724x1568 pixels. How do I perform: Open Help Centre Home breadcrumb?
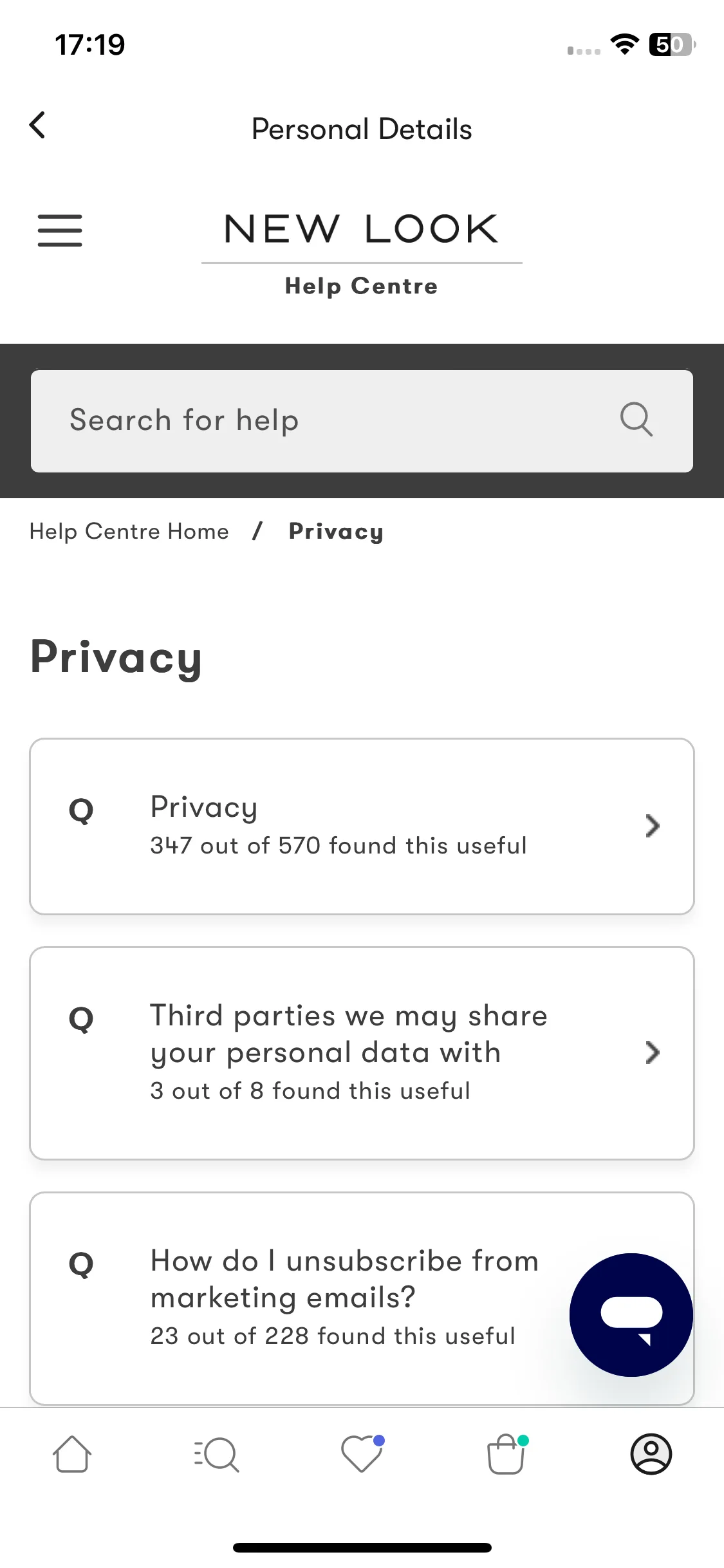[x=129, y=532]
